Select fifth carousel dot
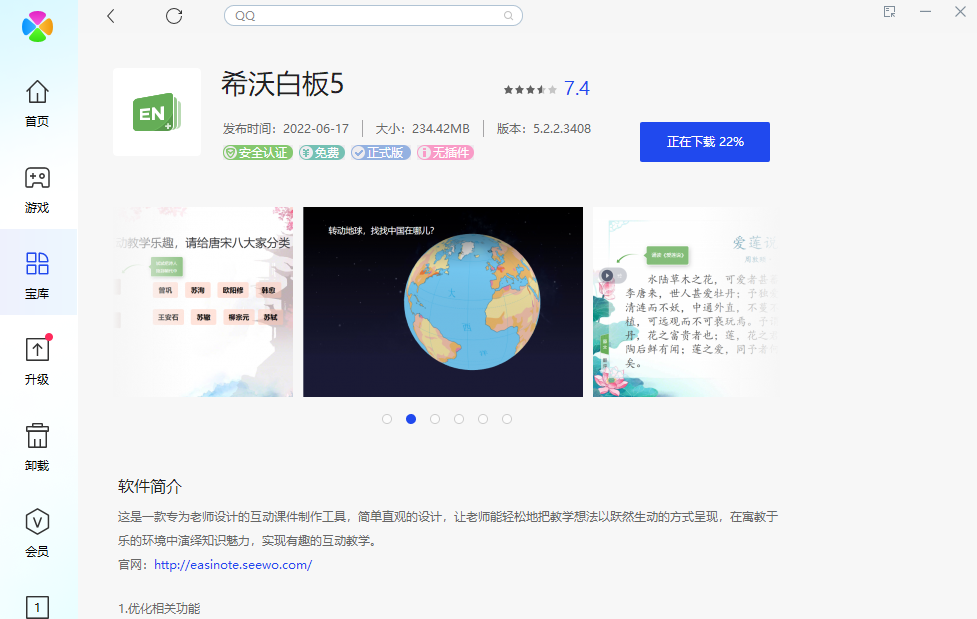This screenshot has width=977, height=619. (x=483, y=419)
